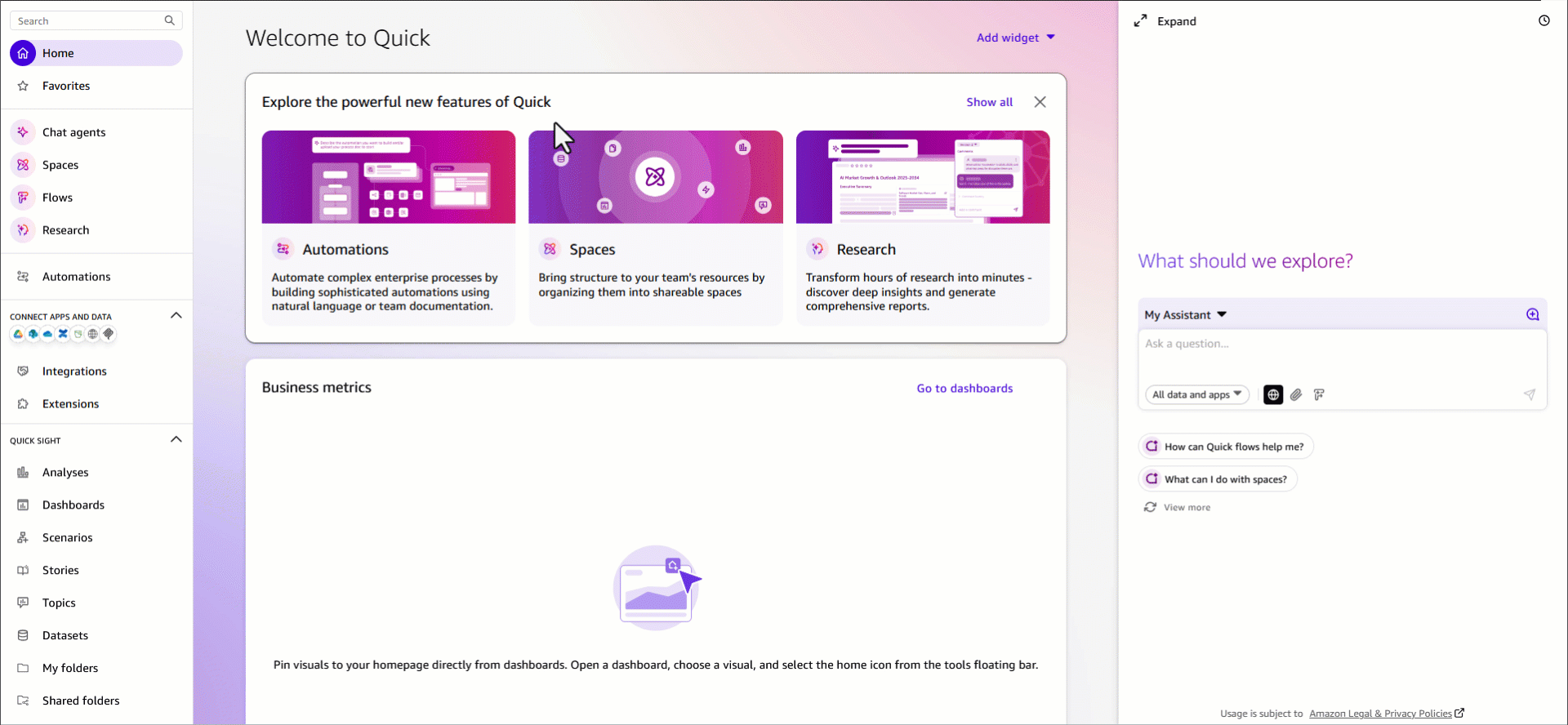Click the Google Drive connector icon

click(x=18, y=334)
